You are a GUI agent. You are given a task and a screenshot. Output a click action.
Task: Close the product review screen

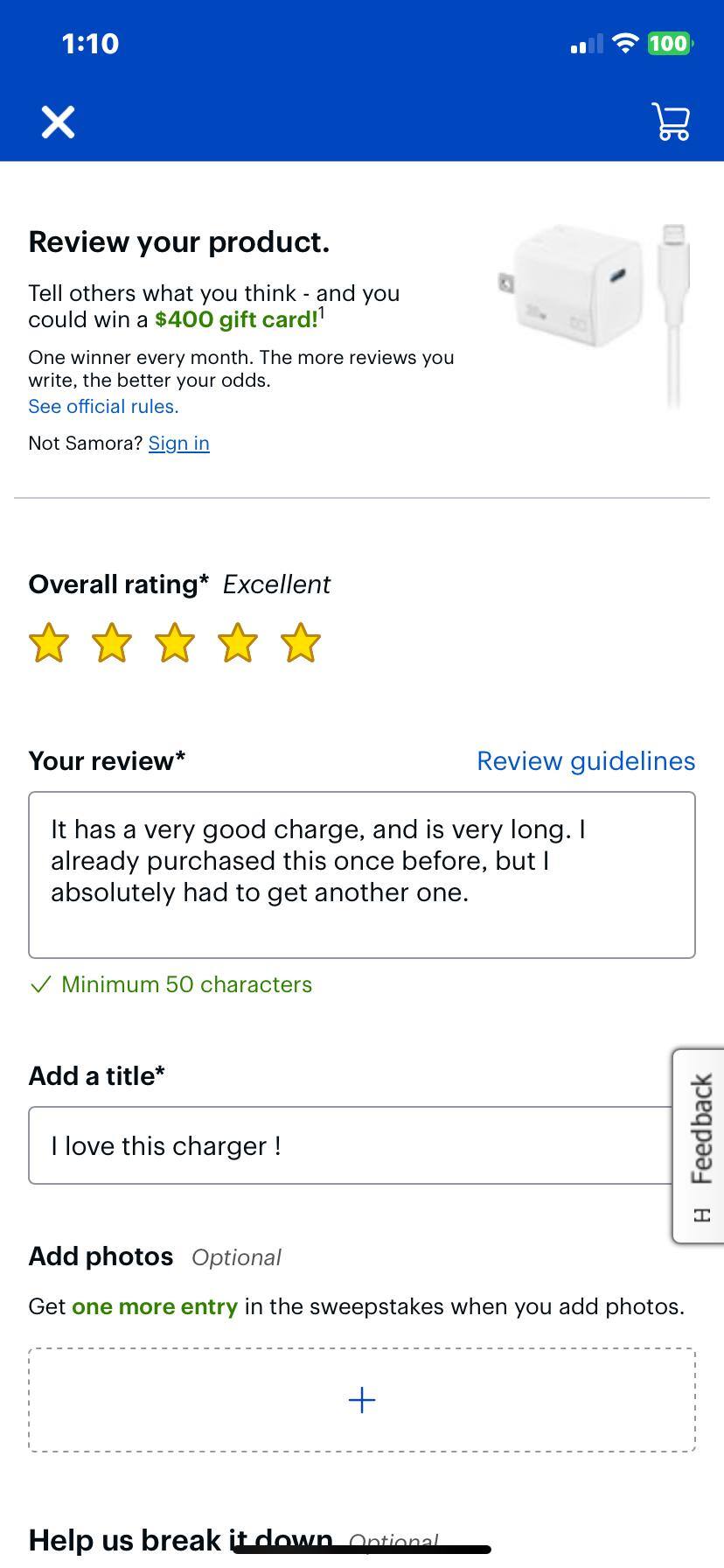[57, 122]
